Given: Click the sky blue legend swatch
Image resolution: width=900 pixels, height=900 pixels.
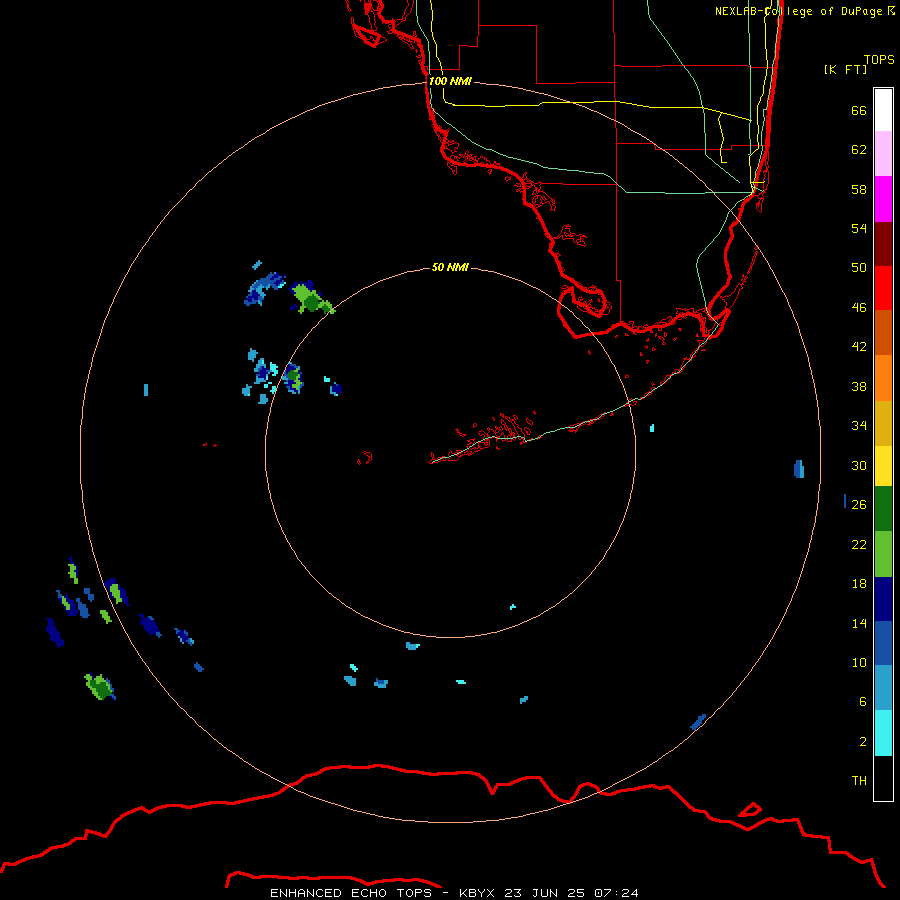Looking at the screenshot, I should [883, 688].
